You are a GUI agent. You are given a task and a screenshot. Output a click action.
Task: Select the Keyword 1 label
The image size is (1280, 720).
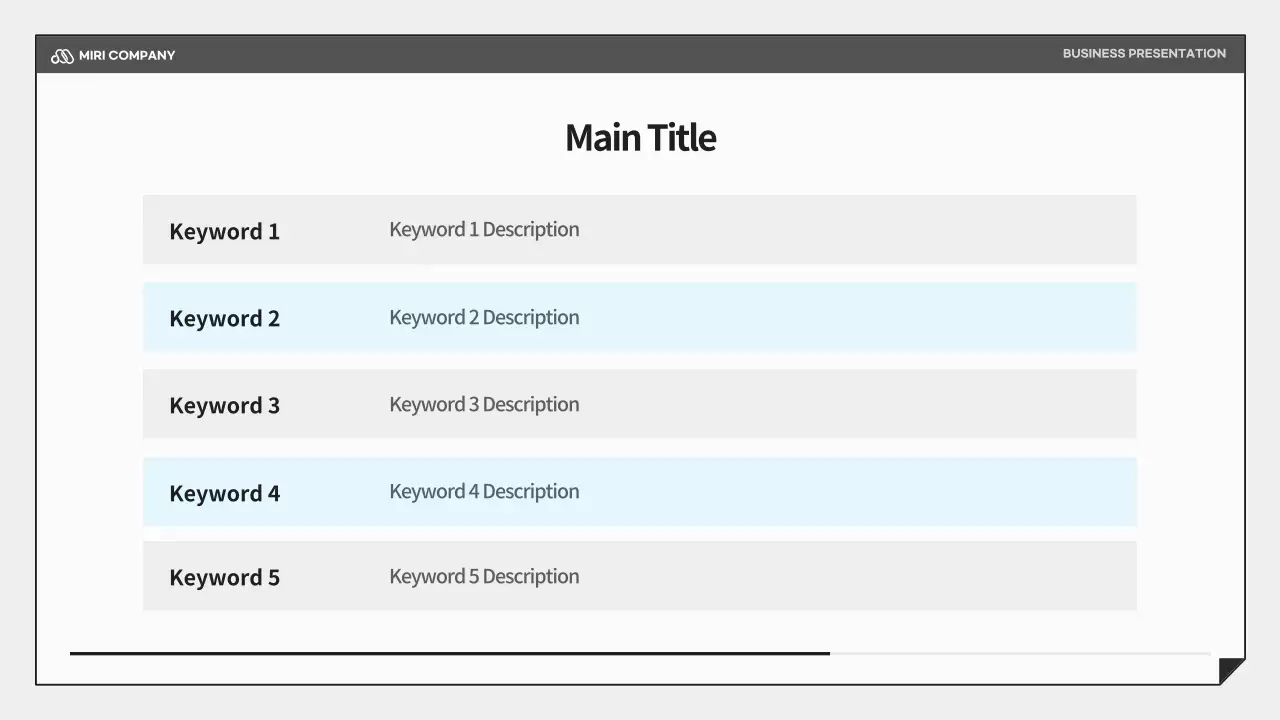point(224,231)
